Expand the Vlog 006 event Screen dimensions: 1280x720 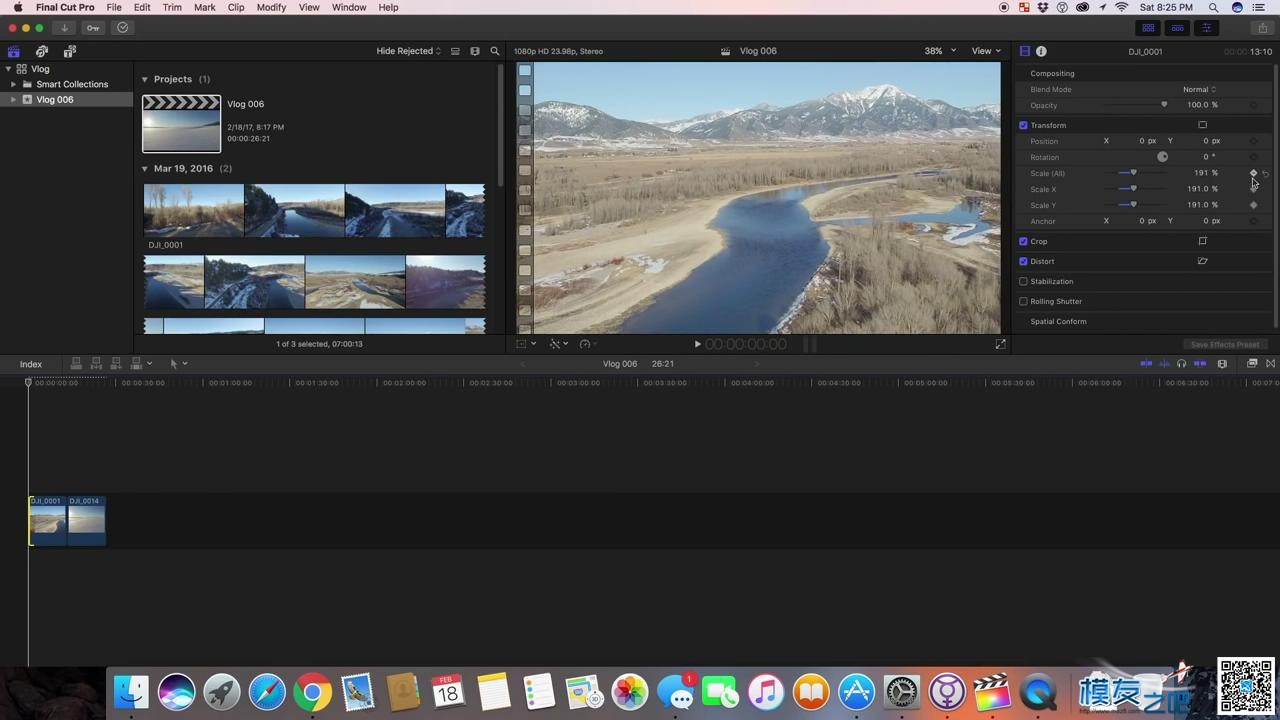click(x=14, y=99)
